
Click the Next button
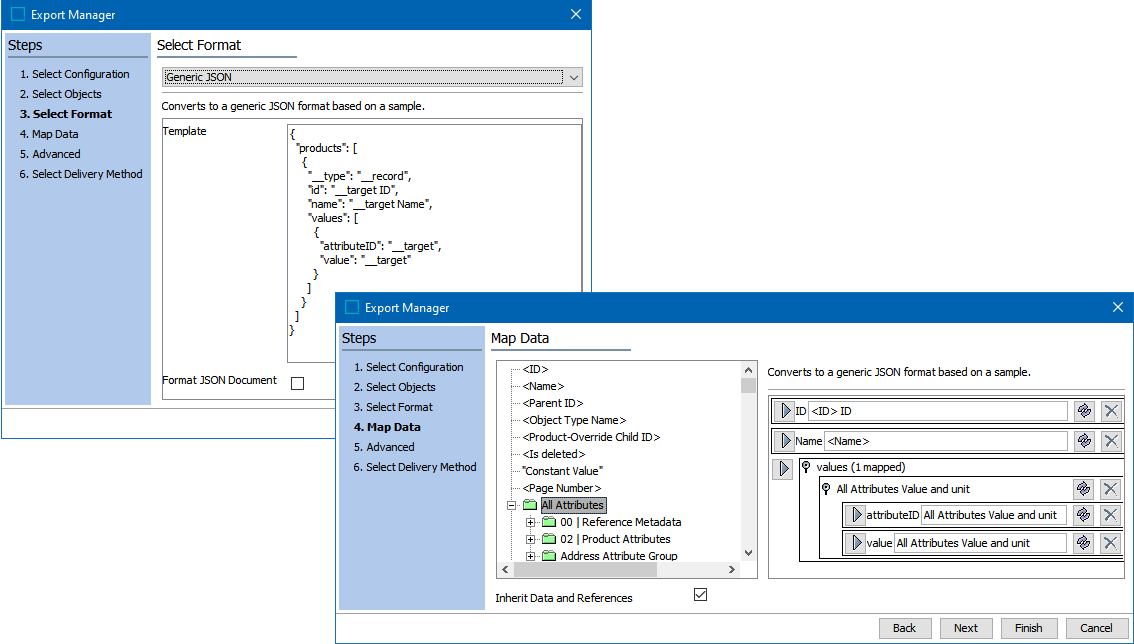coord(965,628)
